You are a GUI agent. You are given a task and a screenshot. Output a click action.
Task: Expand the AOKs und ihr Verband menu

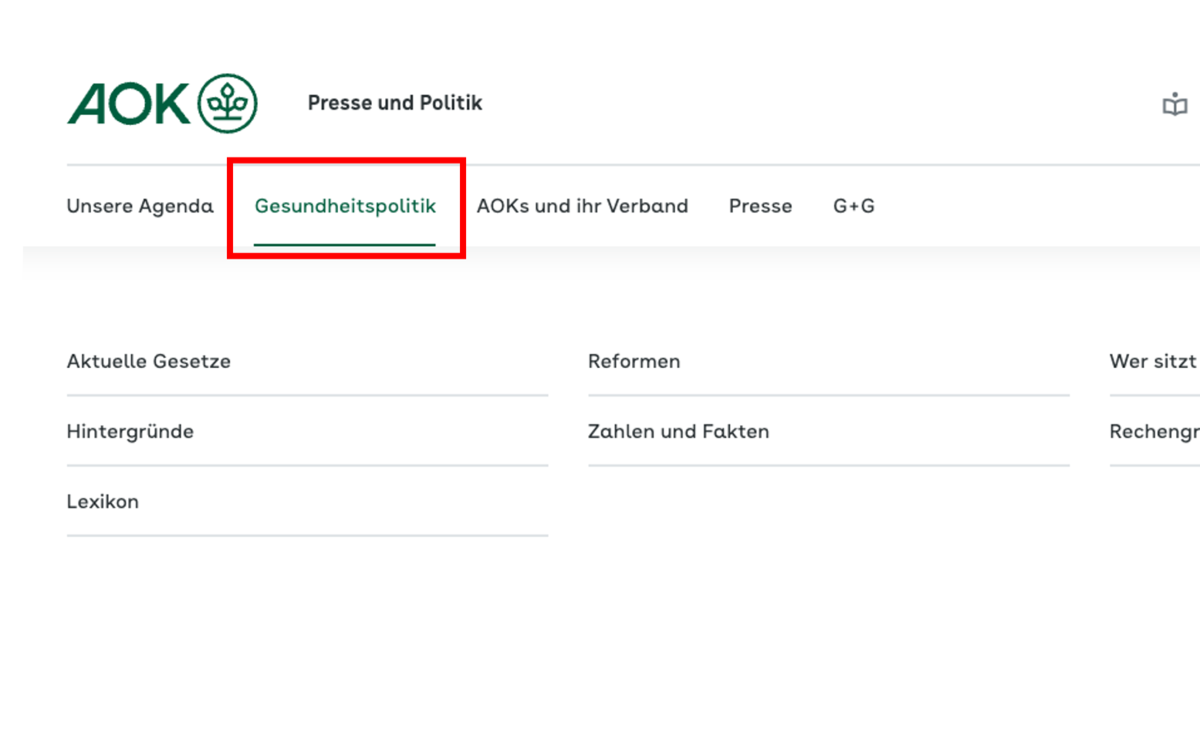tap(582, 206)
